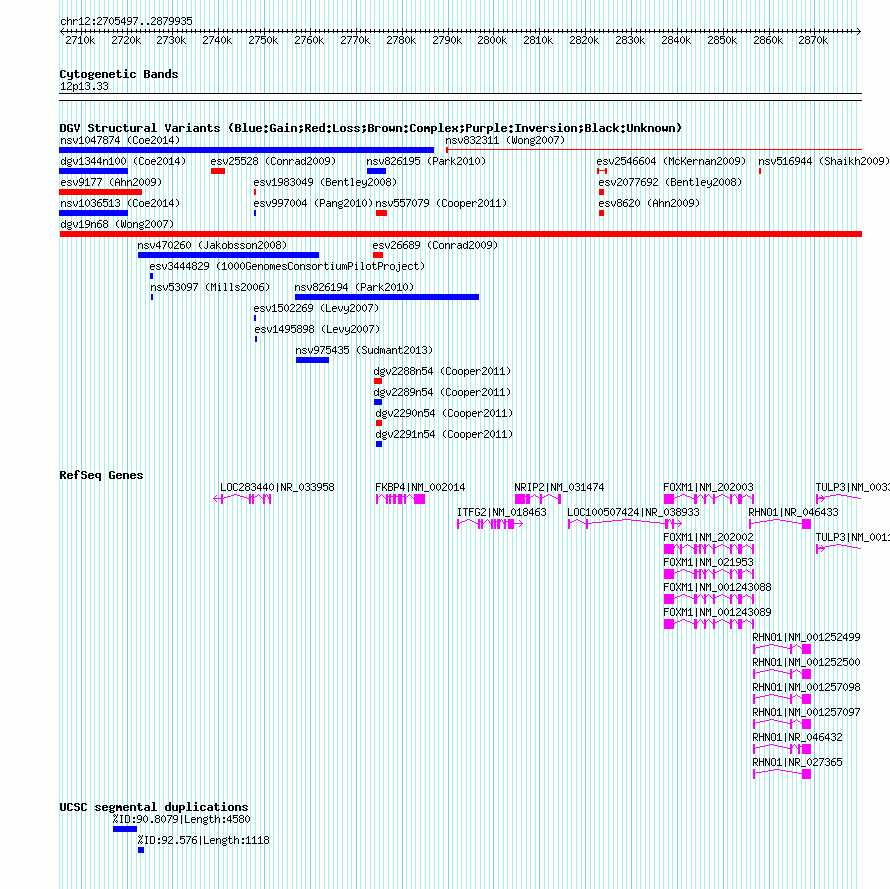Click the 2710k ruler tick label
The image size is (890, 889).
pos(80,40)
